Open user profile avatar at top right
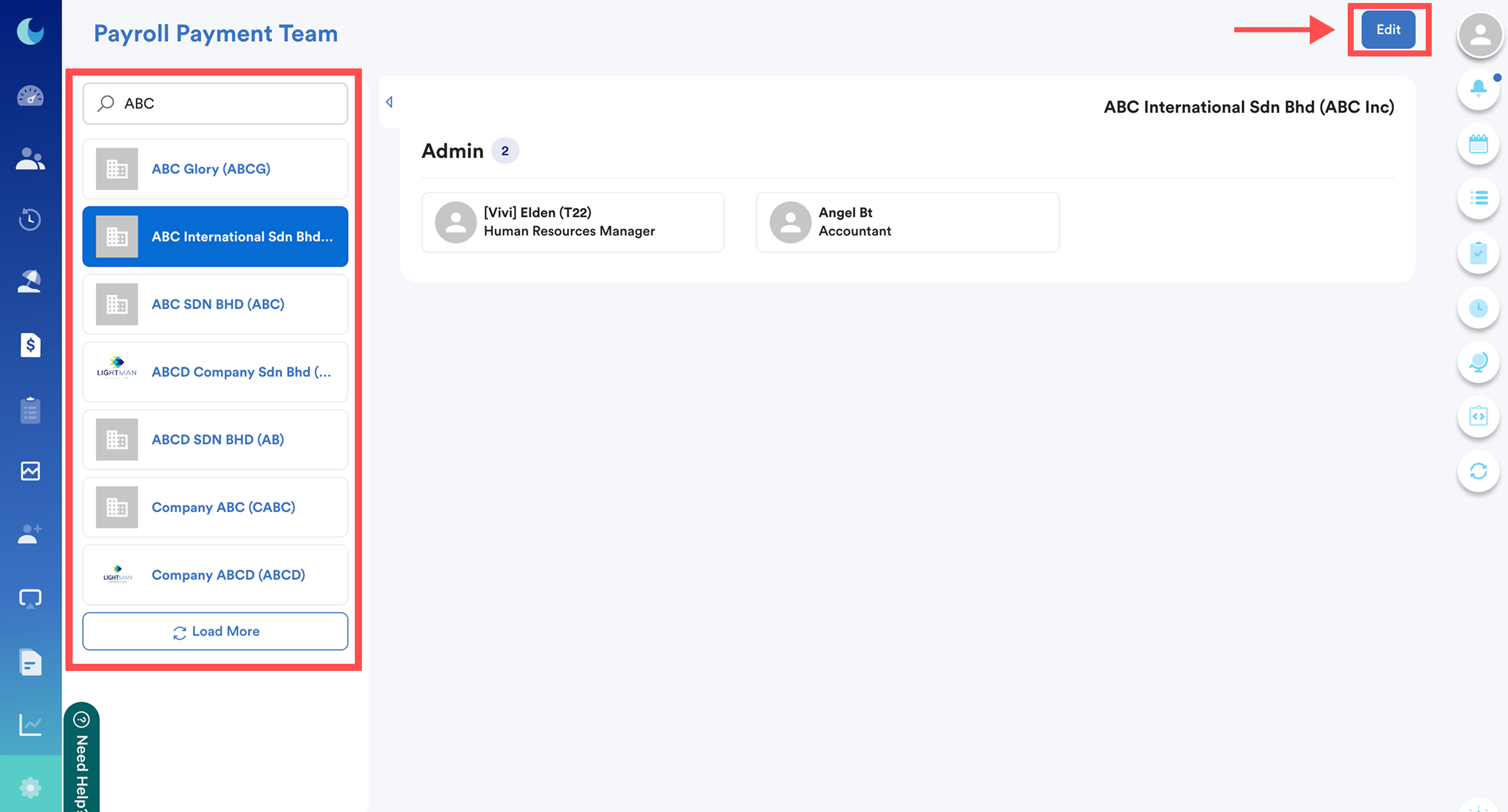Viewport: 1508px width, 812px height. click(1480, 35)
